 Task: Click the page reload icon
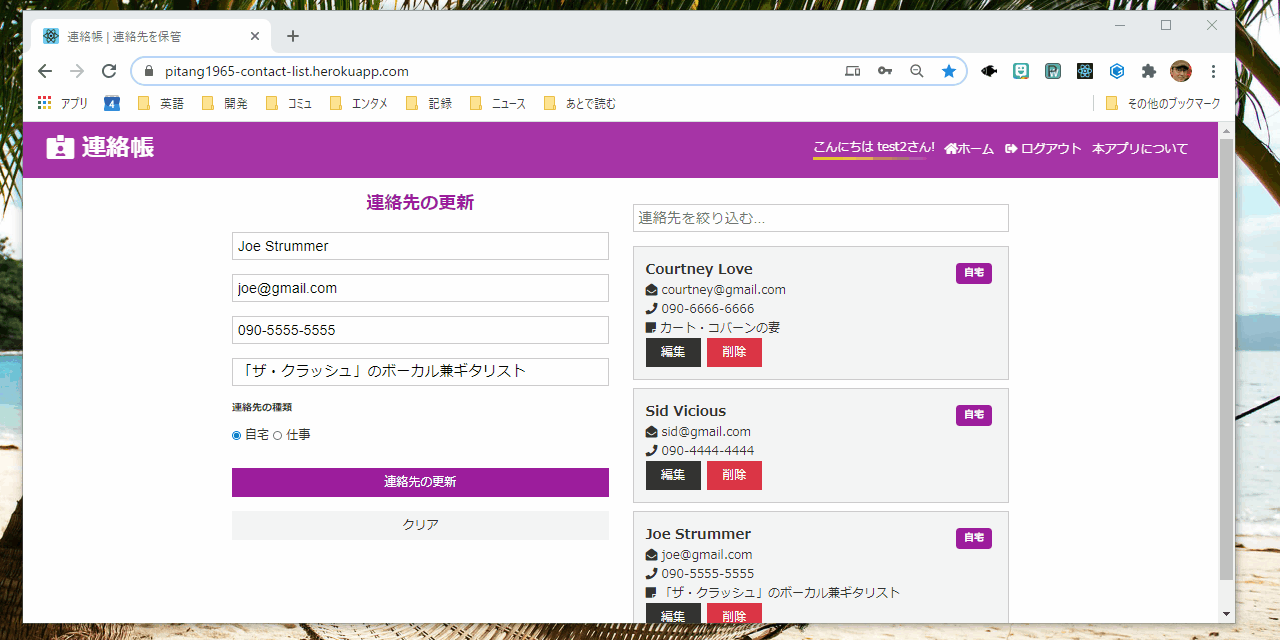pyautogui.click(x=109, y=71)
